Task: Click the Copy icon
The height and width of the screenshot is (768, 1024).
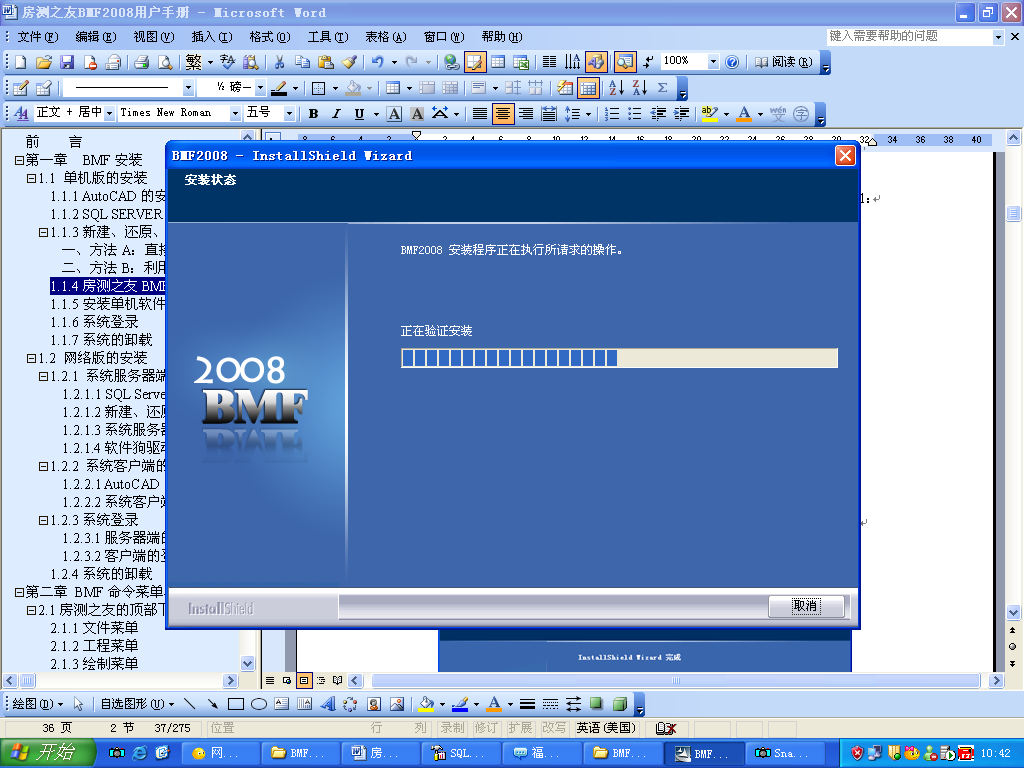Action: click(302, 62)
